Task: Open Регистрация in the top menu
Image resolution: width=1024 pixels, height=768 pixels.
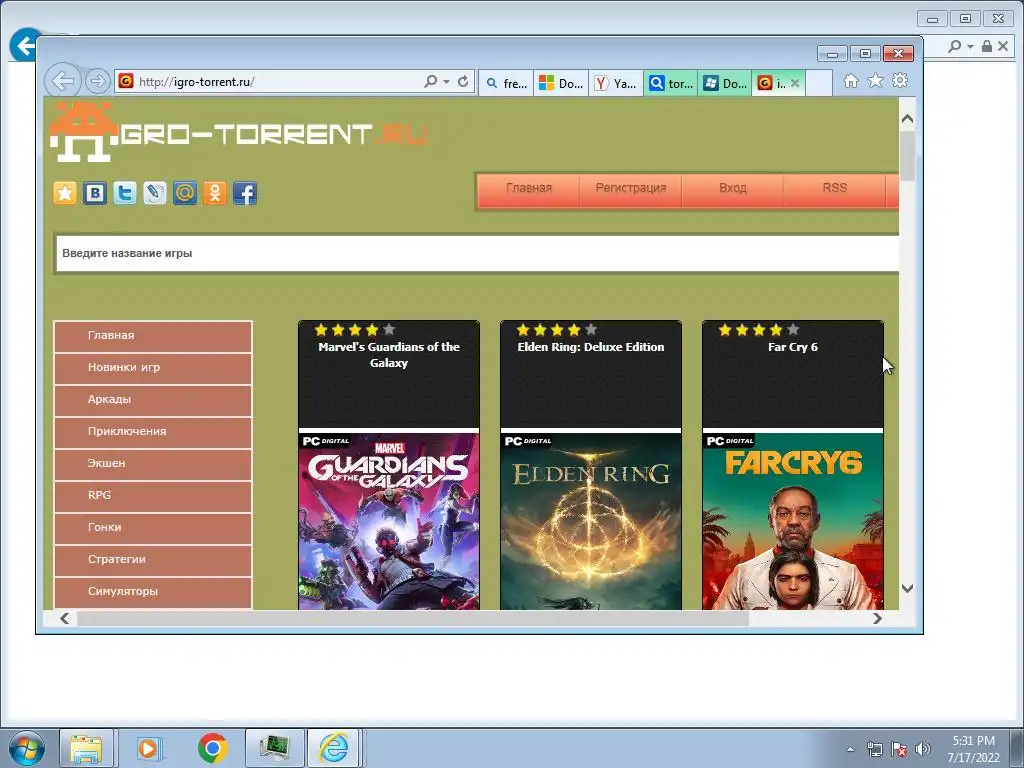Action: [631, 188]
